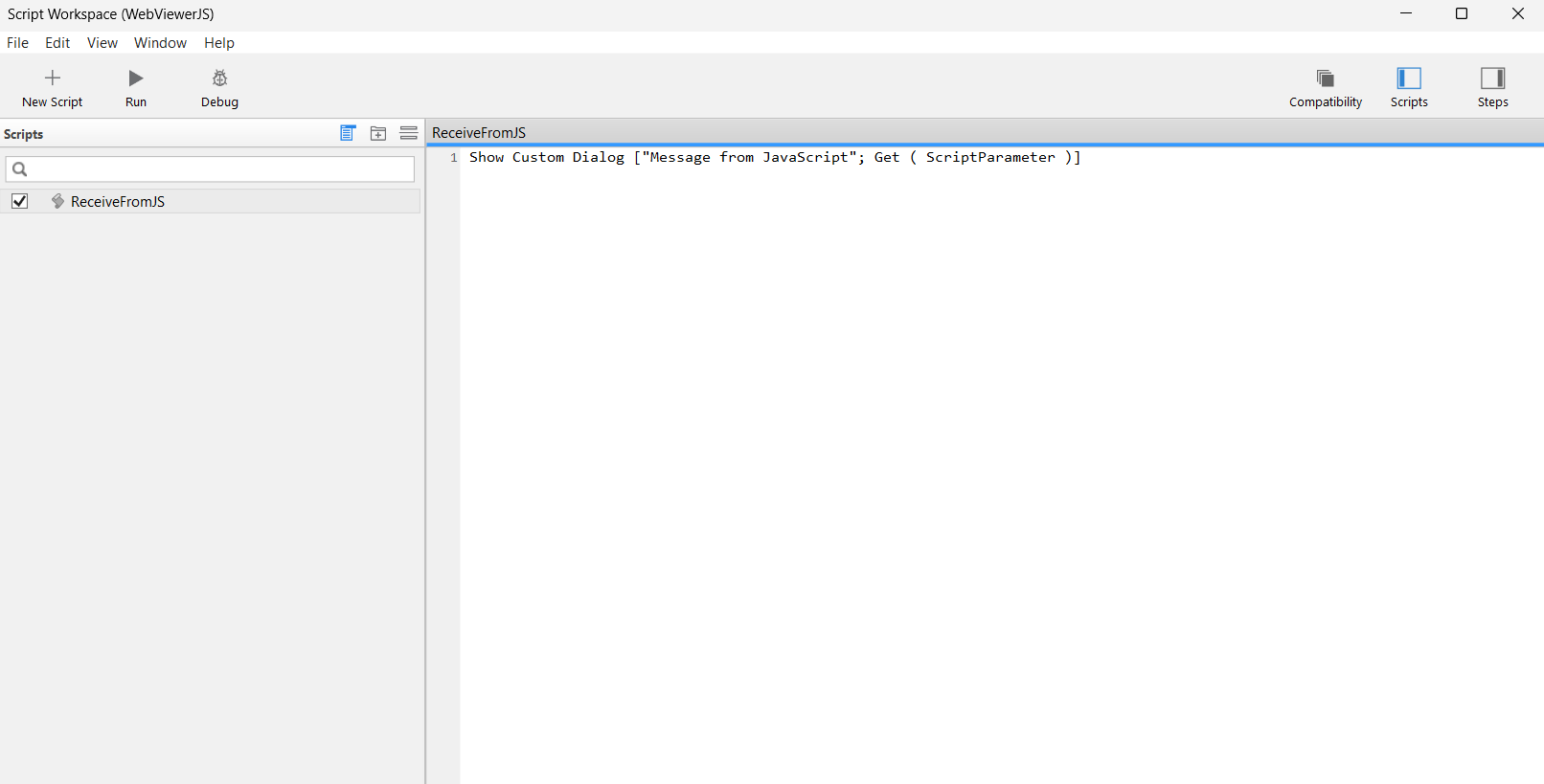Viewport: 1544px width, 784px height.
Task: Click the ReceiveFromJS script icon
Action: point(57,201)
